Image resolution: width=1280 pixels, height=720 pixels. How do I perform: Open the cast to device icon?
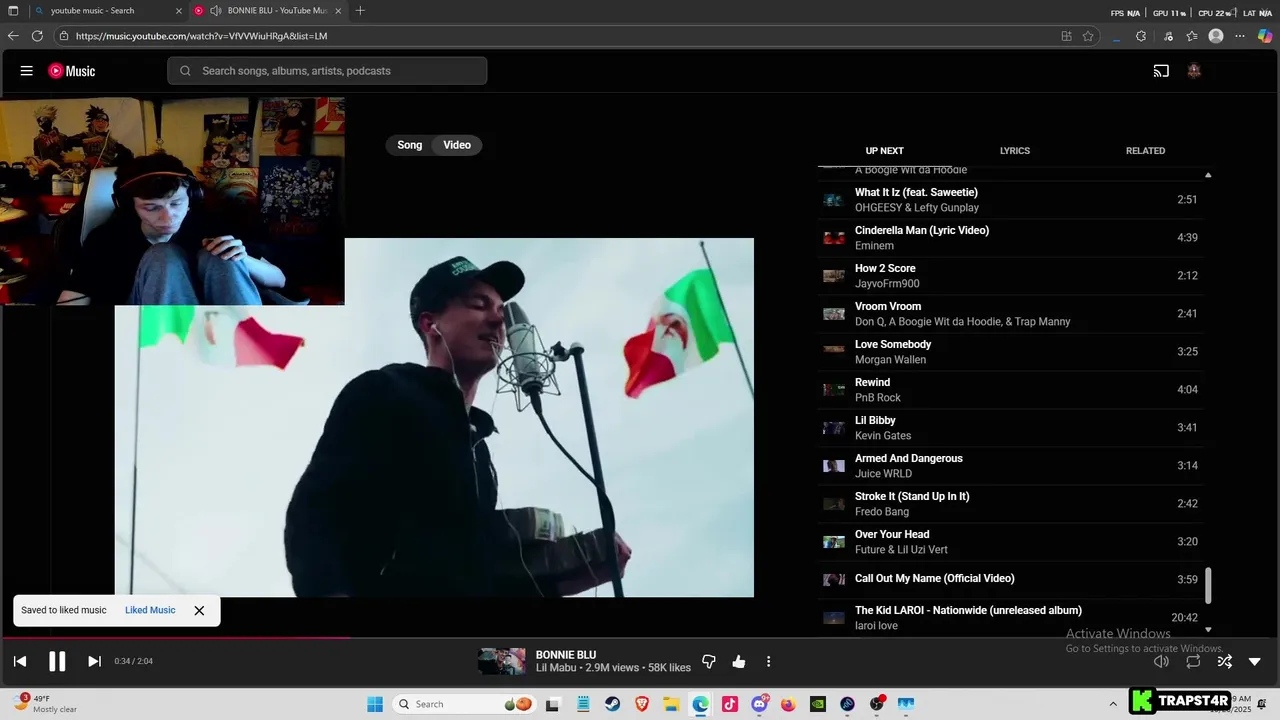1161,71
